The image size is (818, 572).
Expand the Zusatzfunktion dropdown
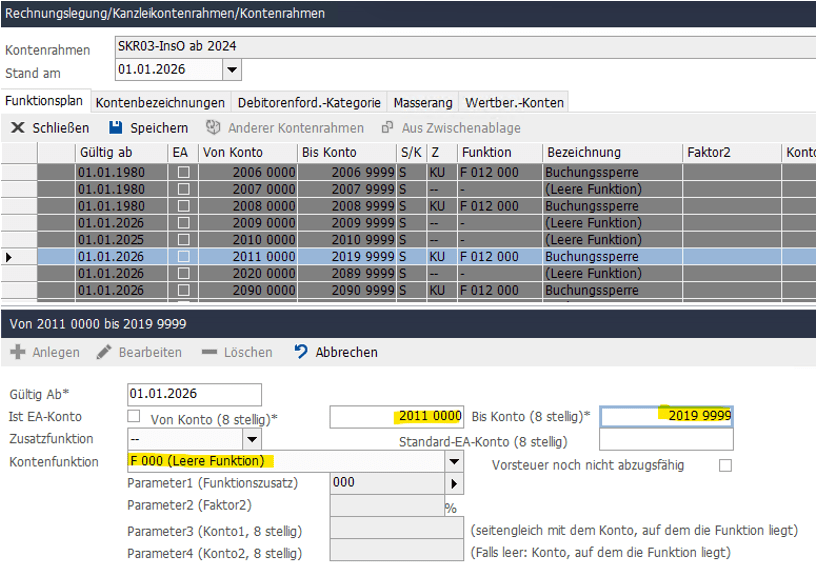(x=251, y=439)
